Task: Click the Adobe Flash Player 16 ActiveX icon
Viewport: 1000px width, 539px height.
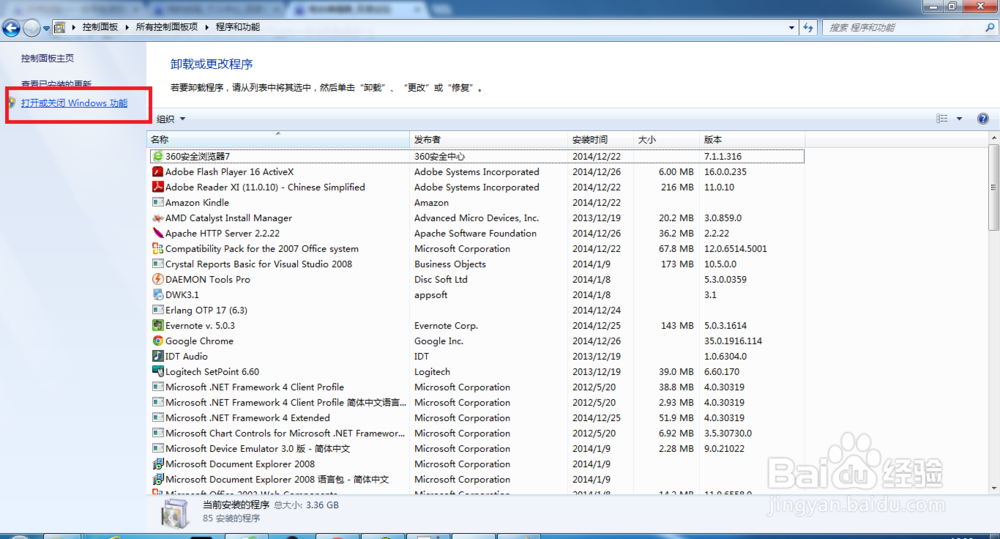Action: tap(158, 172)
